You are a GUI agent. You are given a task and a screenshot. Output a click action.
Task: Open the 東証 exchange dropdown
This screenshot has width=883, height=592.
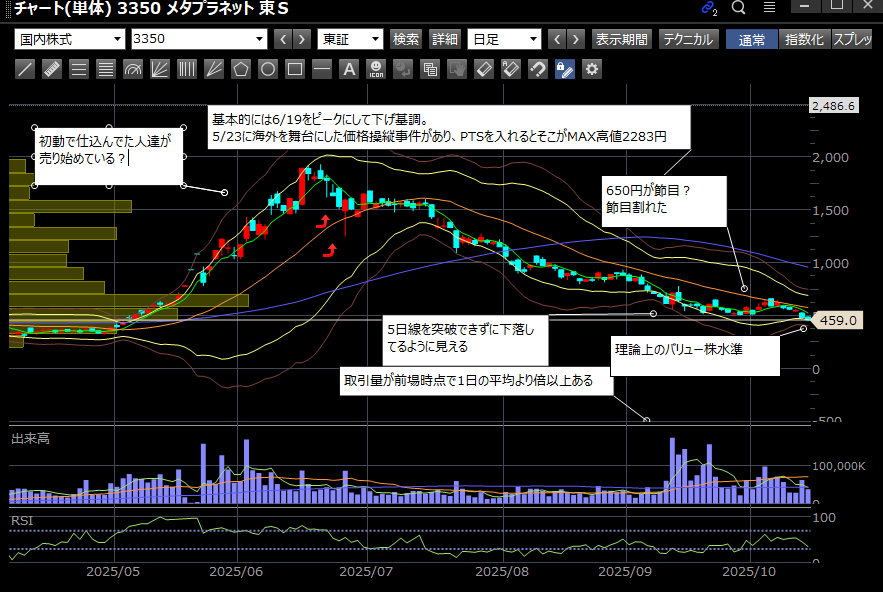pyautogui.click(x=350, y=39)
